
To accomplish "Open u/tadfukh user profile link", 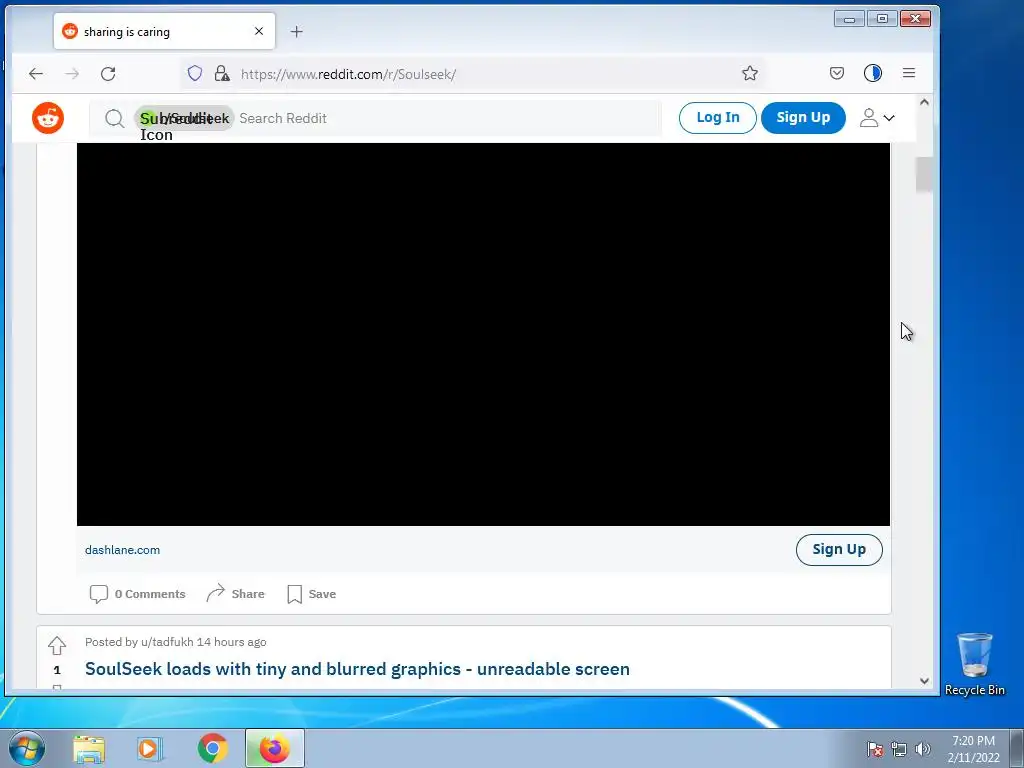I will 167,642.
